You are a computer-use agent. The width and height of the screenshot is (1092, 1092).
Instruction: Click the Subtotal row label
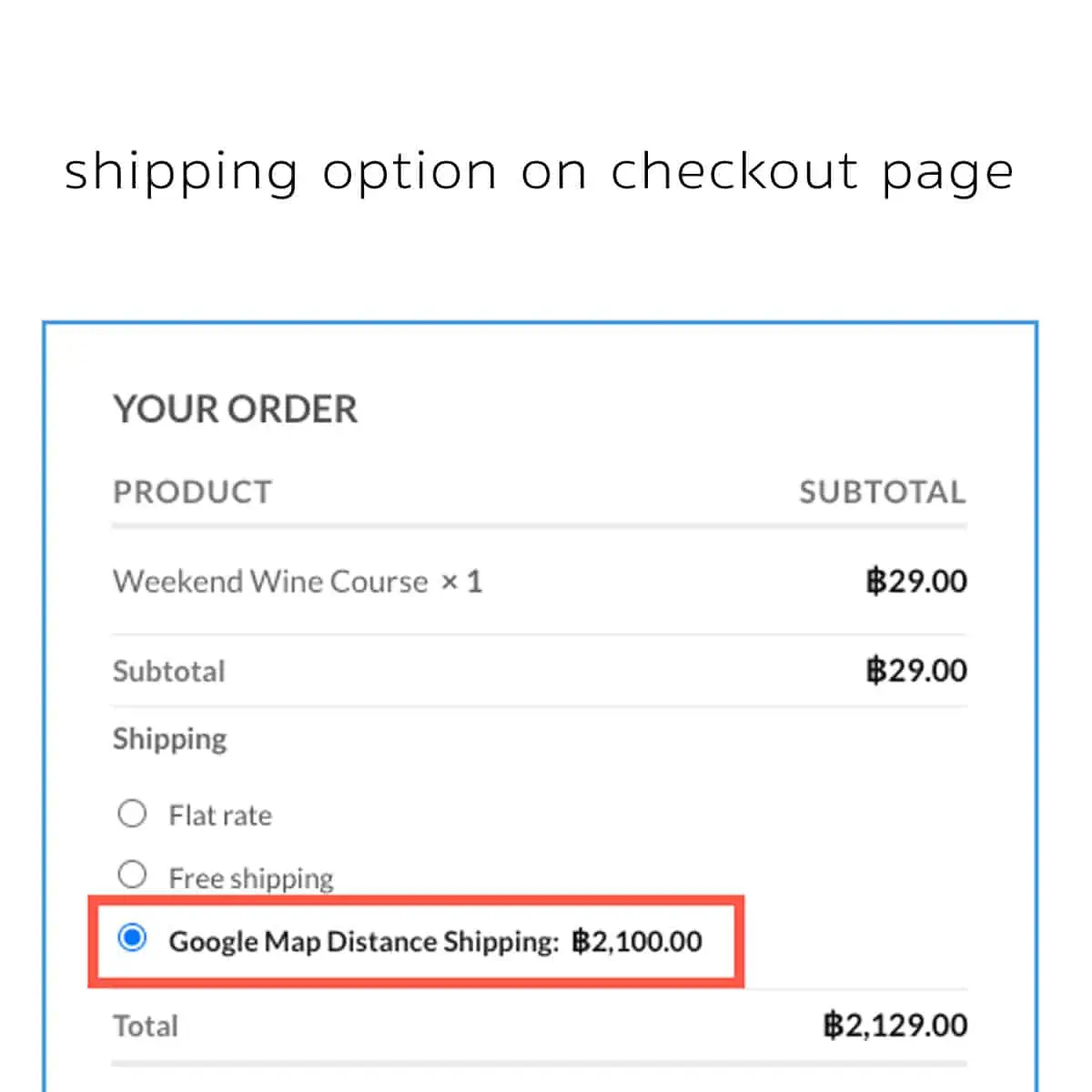[169, 672]
